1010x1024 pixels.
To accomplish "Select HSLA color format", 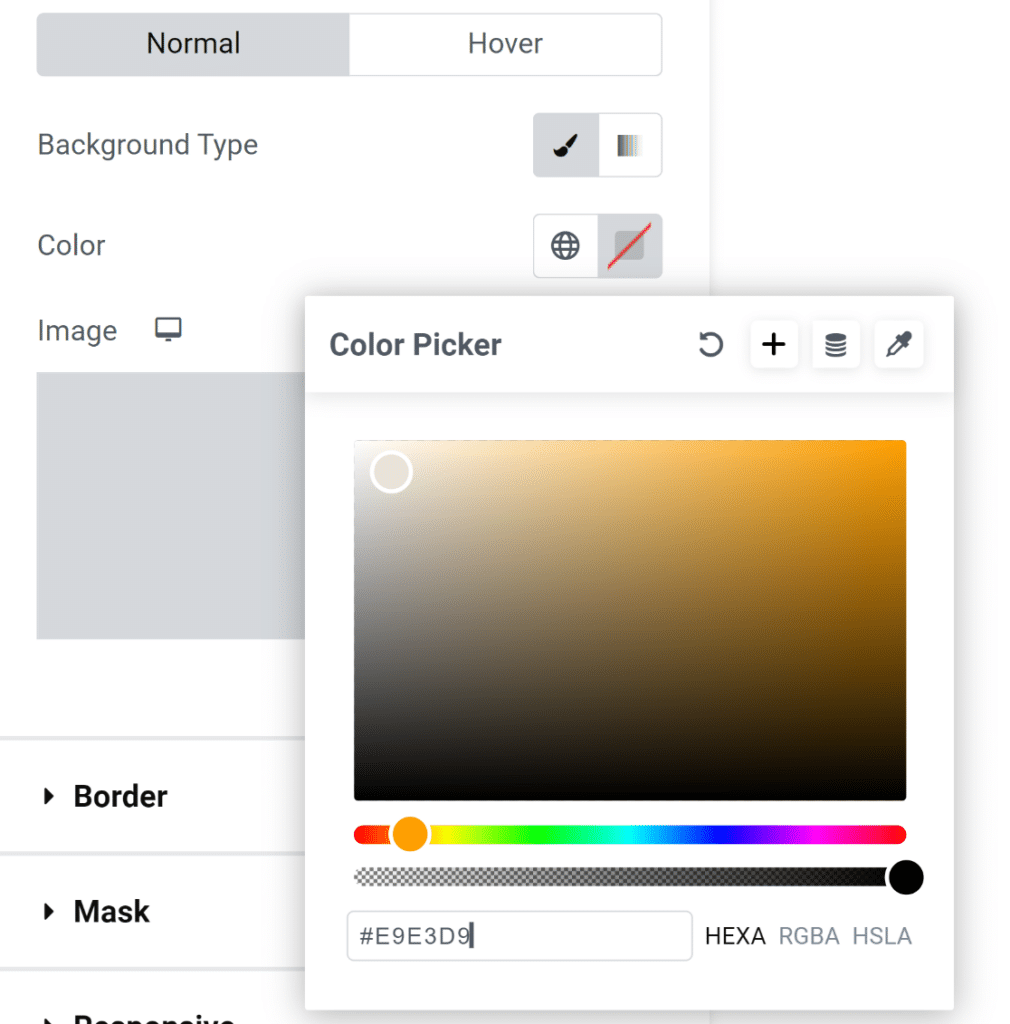I will click(x=882, y=936).
